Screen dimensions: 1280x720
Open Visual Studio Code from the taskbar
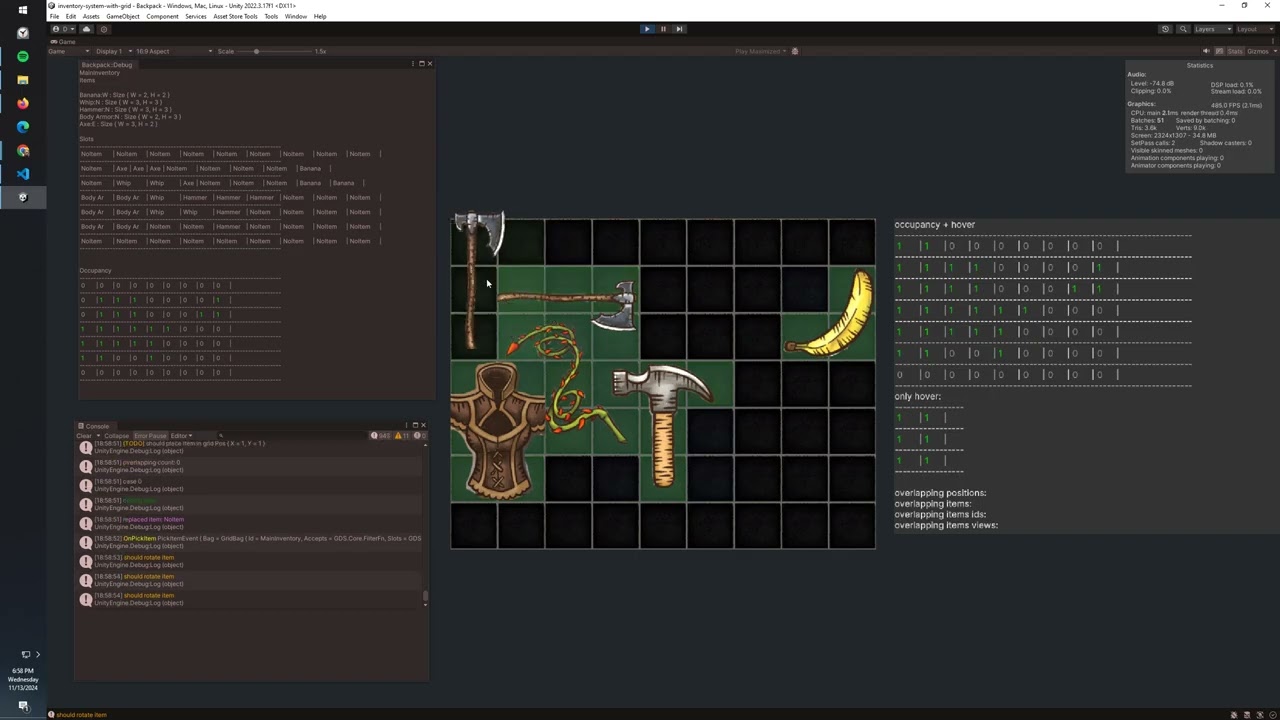[x=23, y=173]
